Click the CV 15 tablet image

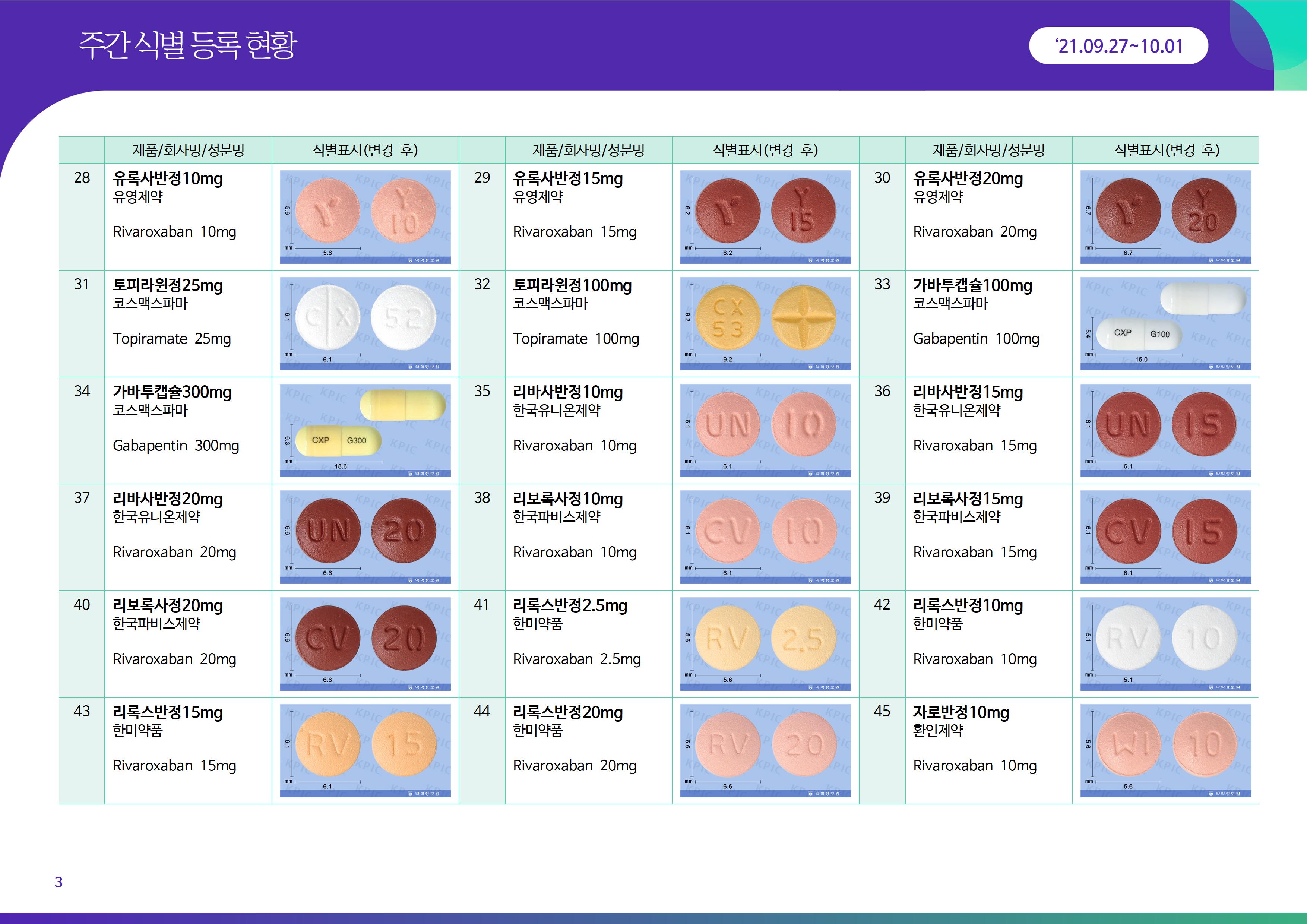[1165, 537]
